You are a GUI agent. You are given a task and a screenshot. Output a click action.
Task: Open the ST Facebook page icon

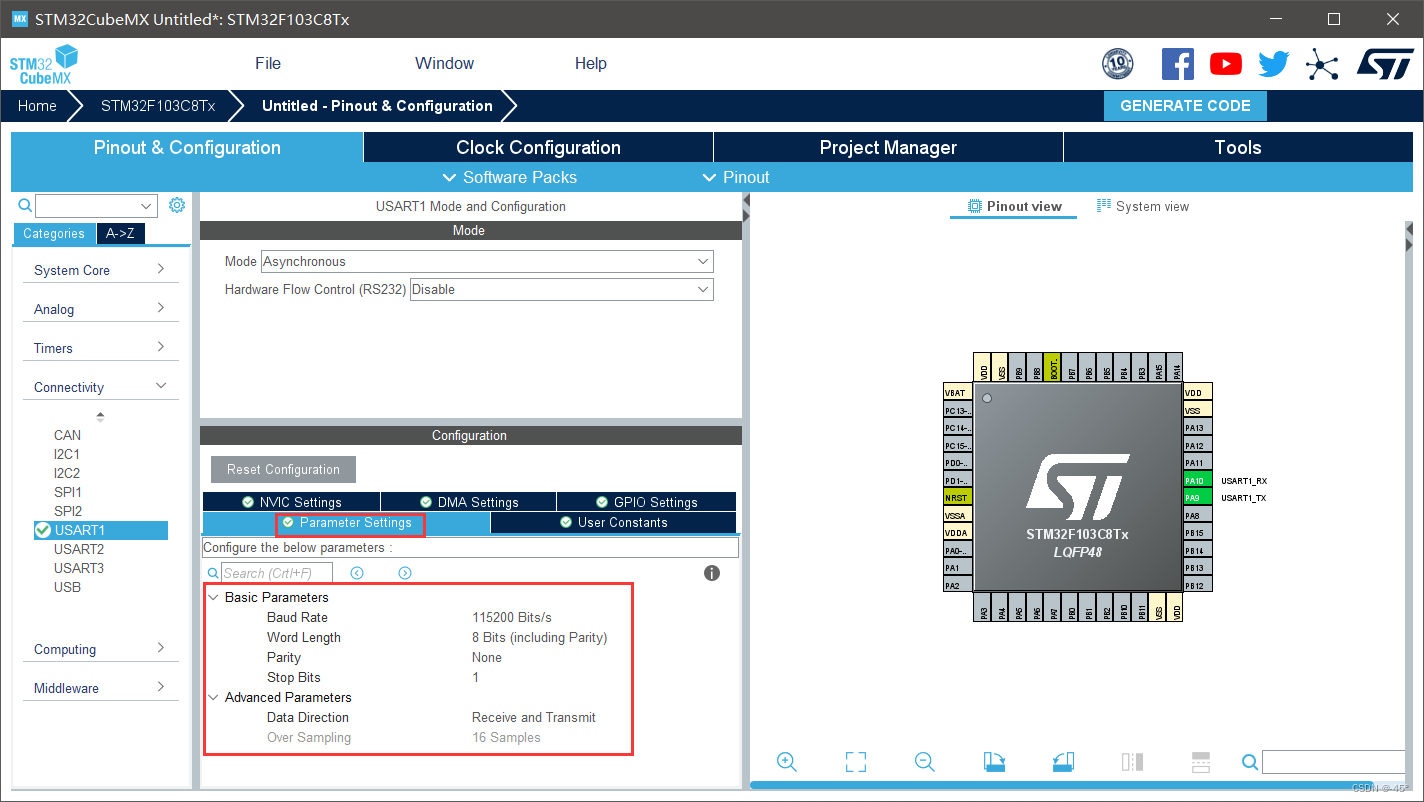(x=1177, y=64)
